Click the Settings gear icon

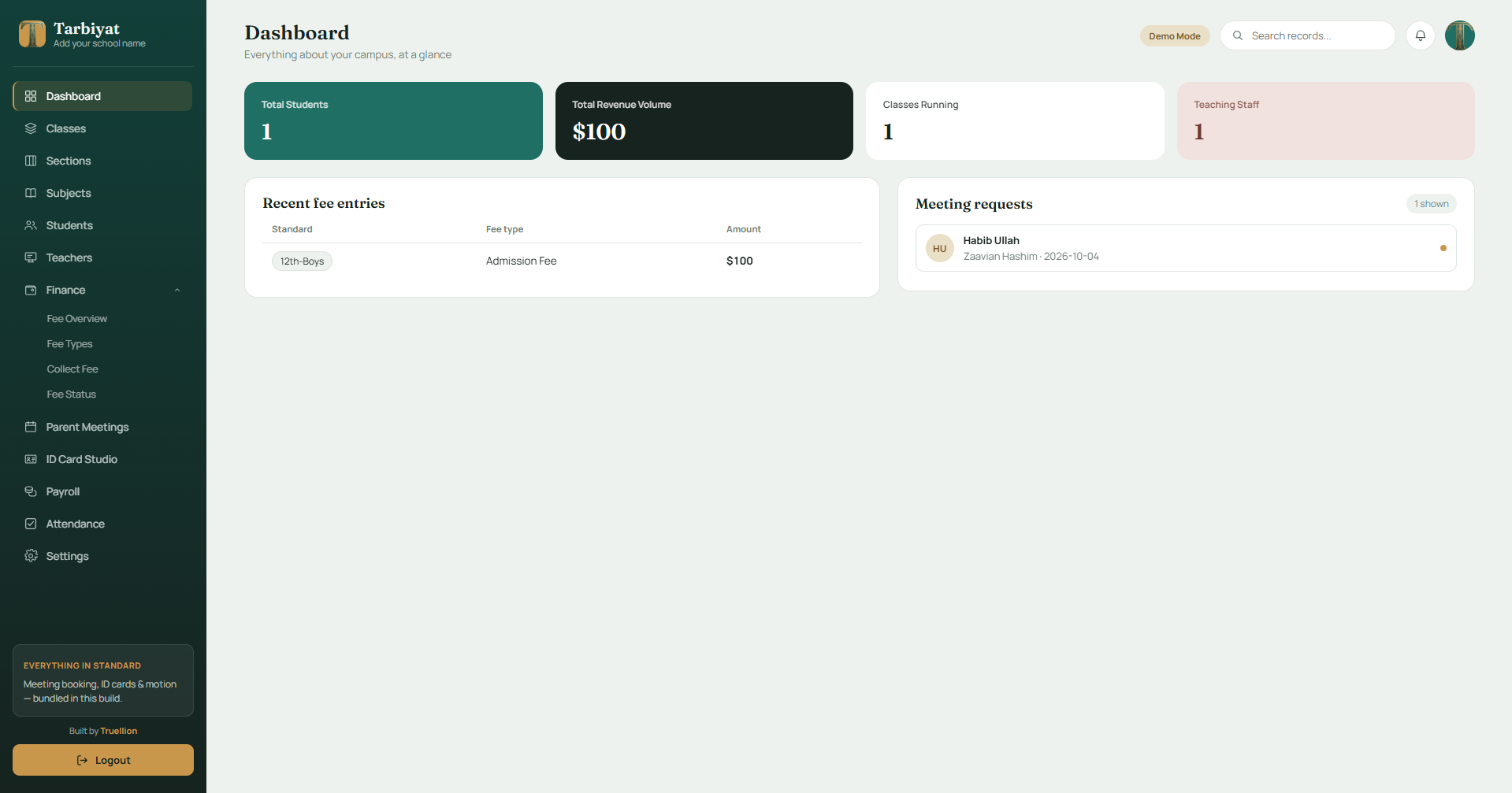(x=31, y=556)
